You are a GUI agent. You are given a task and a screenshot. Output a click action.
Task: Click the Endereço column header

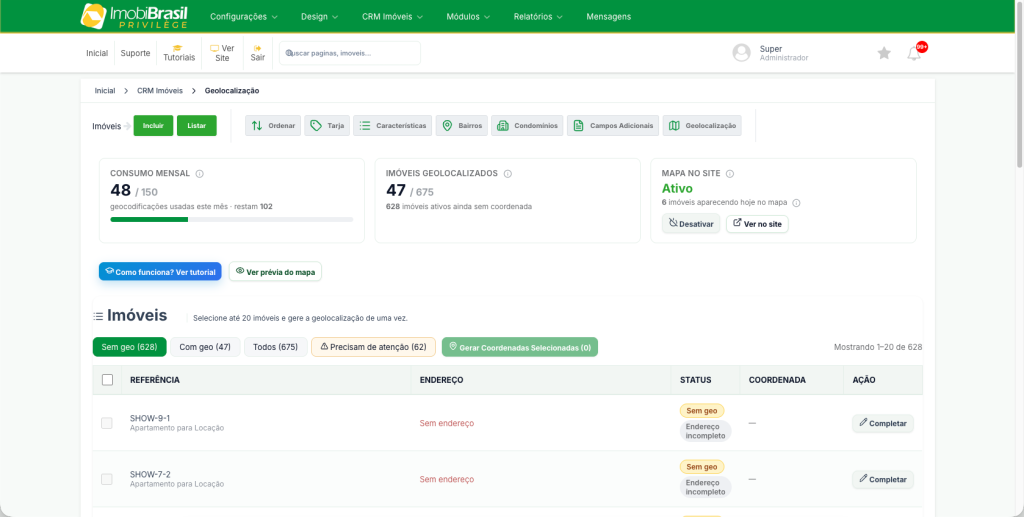(441, 380)
